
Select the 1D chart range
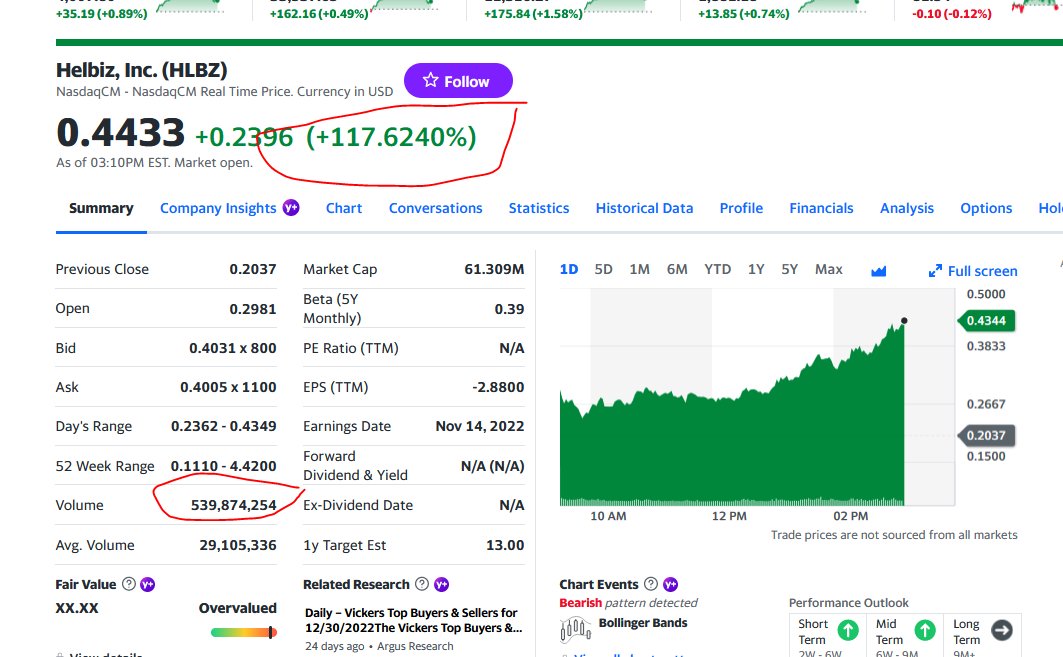coord(569,269)
